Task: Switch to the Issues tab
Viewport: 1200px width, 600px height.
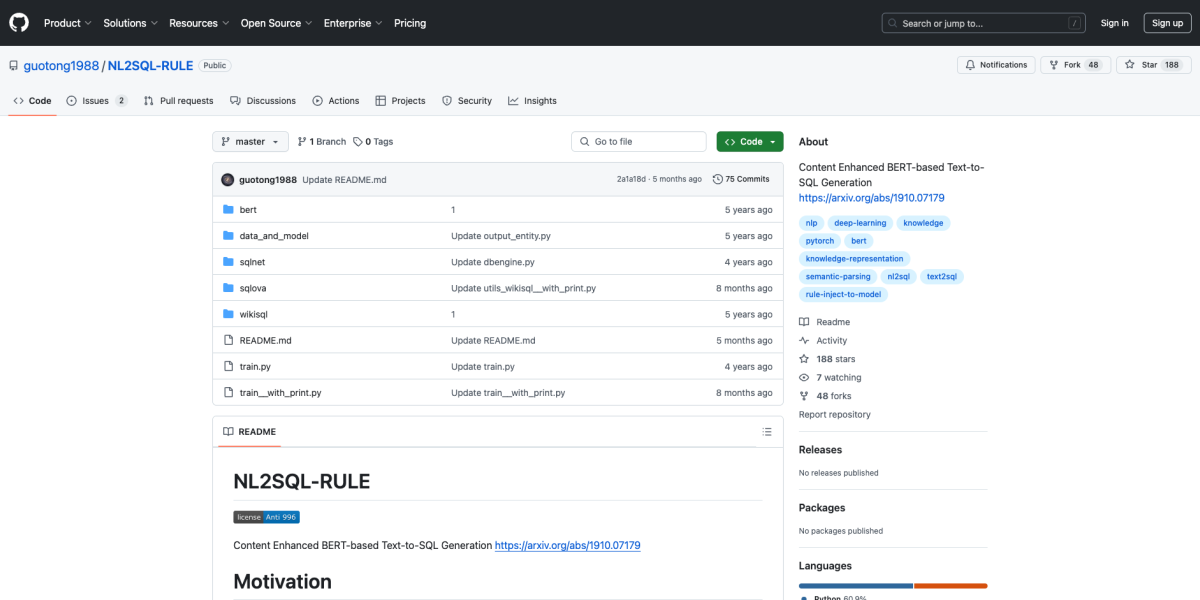Action: pos(96,101)
